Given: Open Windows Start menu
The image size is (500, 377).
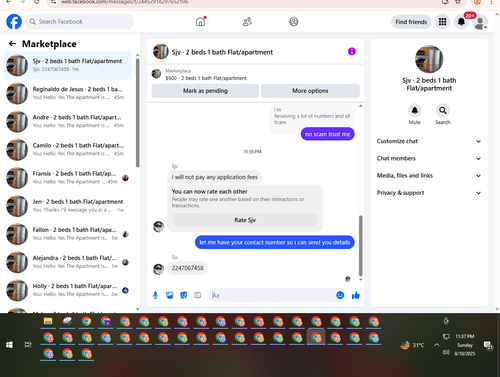Looking at the screenshot, I should click(9, 345).
